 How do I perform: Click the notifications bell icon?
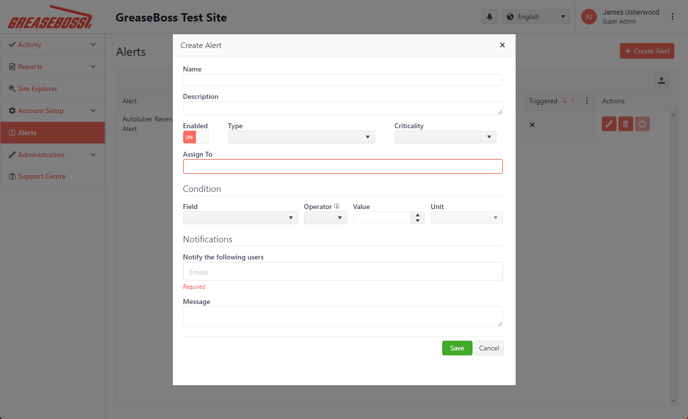tap(489, 17)
